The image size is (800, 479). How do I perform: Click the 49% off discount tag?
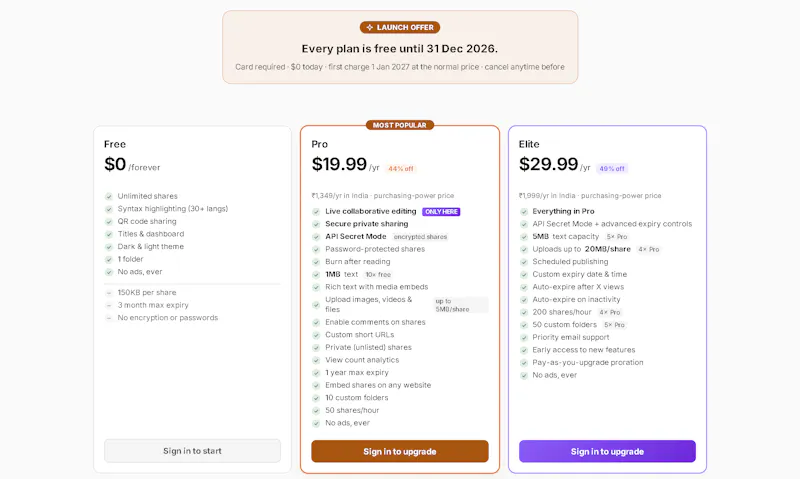612,169
